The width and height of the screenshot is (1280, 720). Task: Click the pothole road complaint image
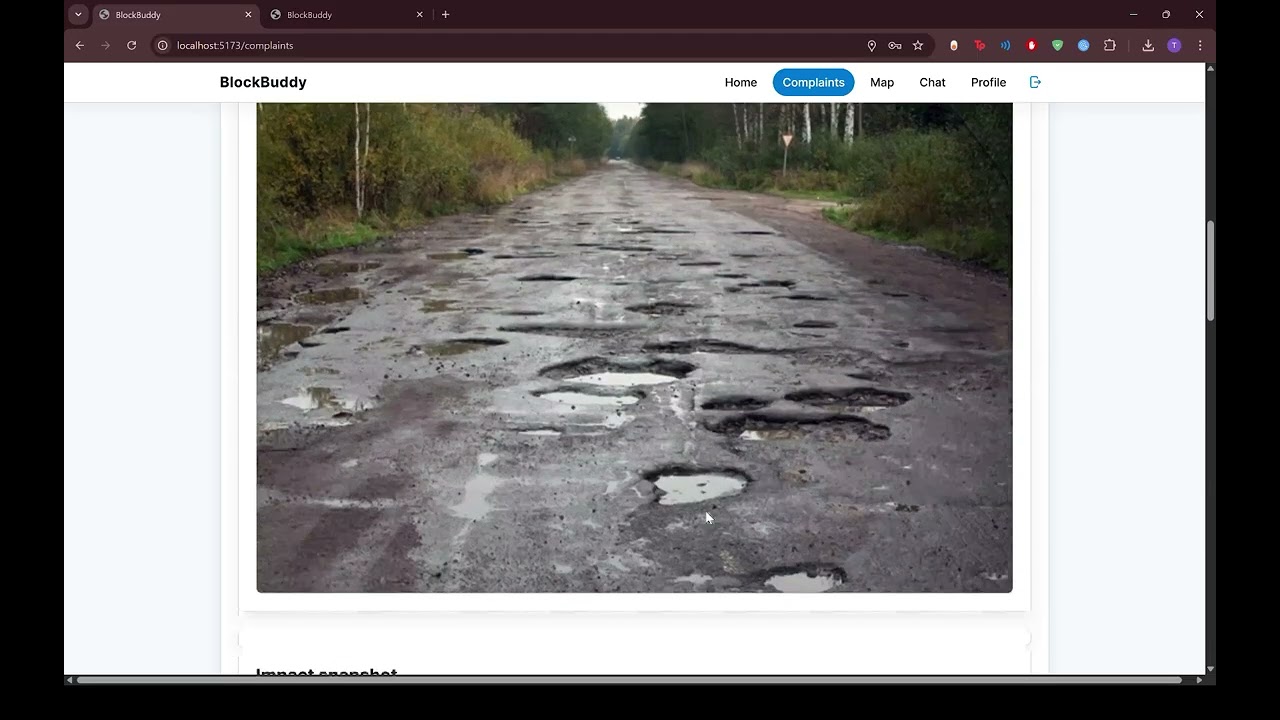tap(634, 347)
